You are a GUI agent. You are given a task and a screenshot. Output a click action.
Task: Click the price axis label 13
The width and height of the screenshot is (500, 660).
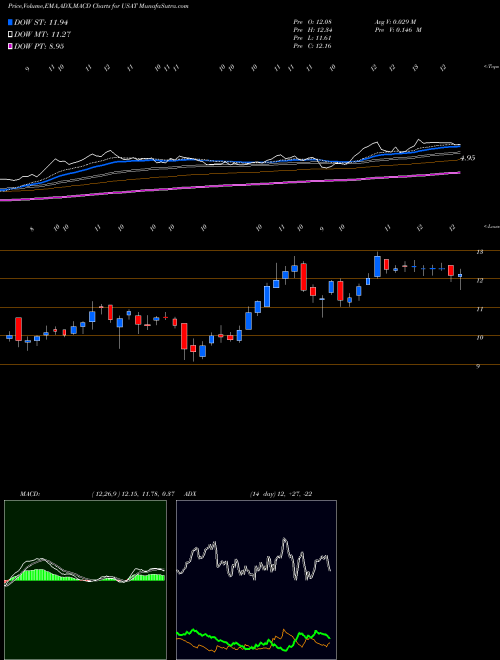[x=479, y=252]
